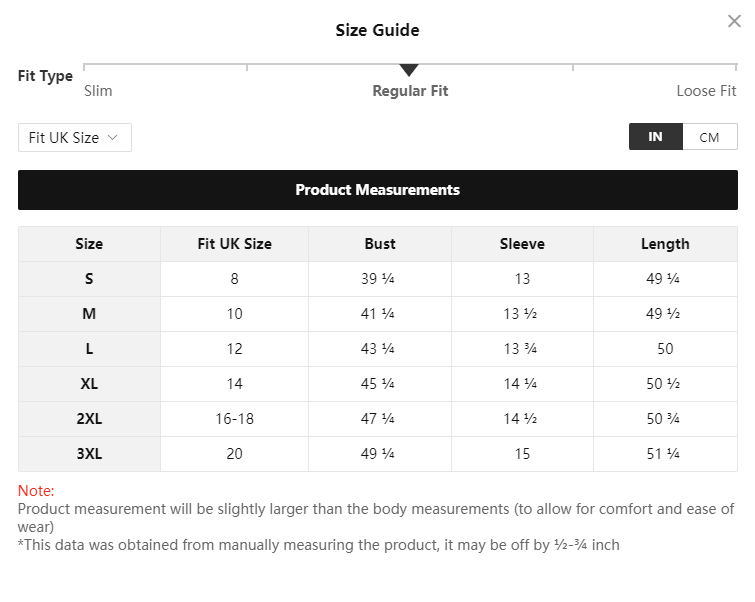Open the Fit UK Size dropdown
This screenshot has height=602, width=755.
74,138
